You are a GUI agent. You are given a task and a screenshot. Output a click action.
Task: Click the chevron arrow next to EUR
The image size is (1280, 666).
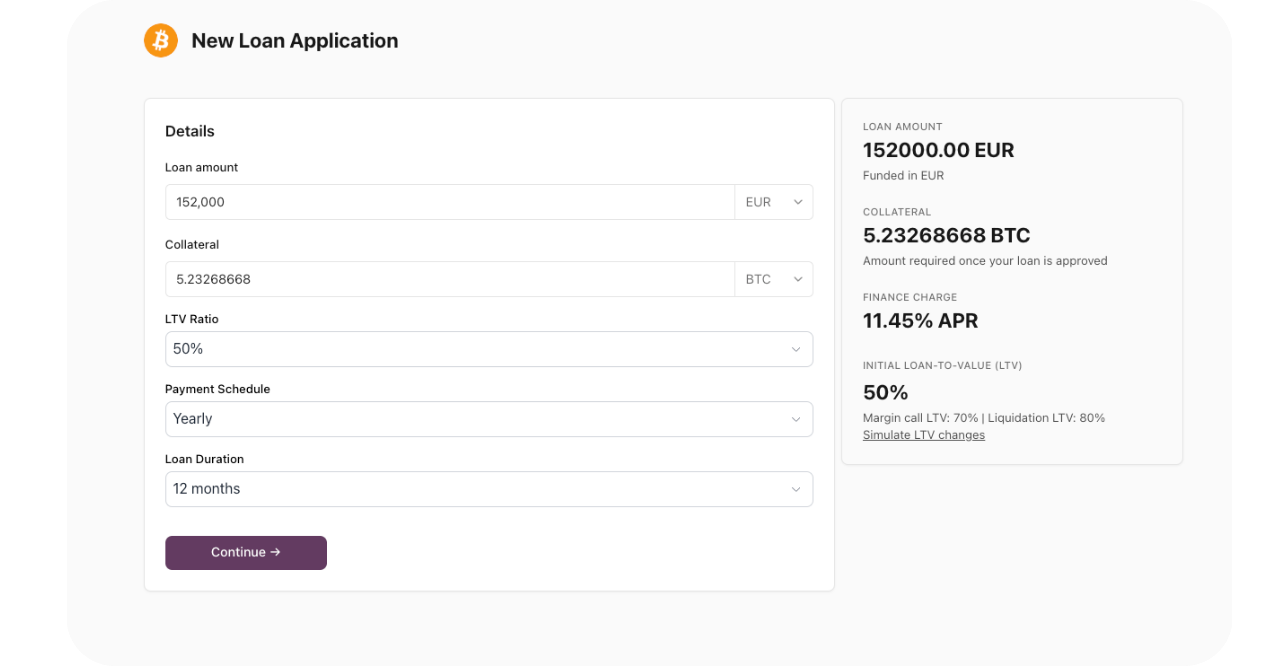798,202
